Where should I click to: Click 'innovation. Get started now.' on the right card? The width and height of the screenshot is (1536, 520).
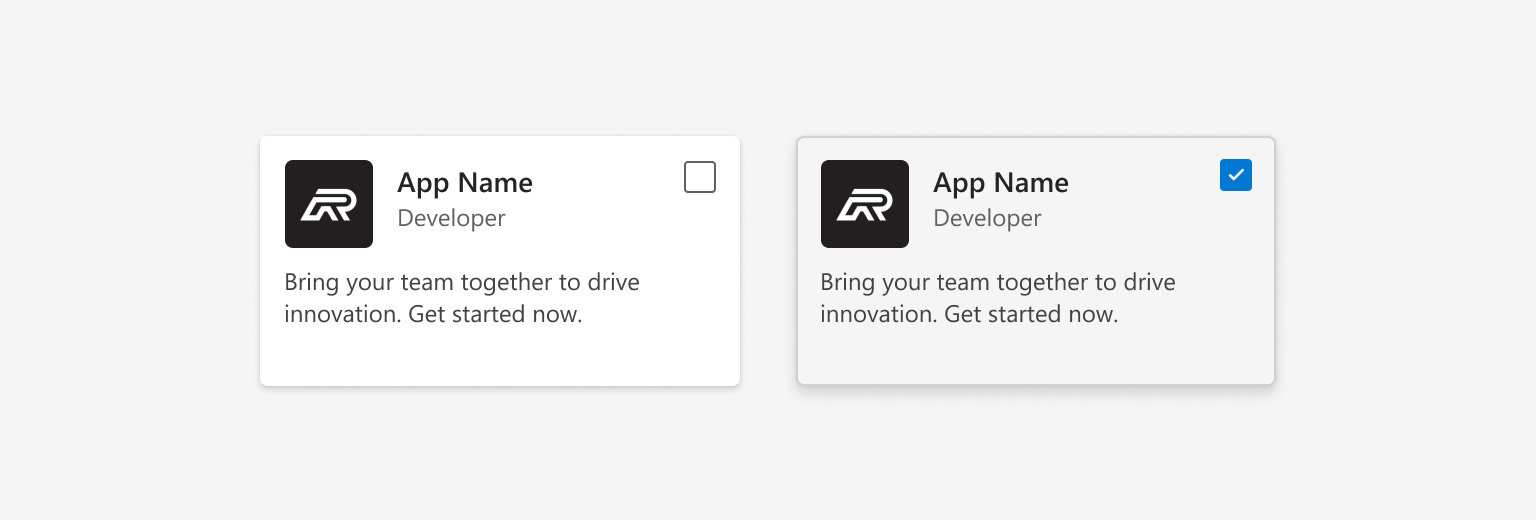tap(969, 314)
